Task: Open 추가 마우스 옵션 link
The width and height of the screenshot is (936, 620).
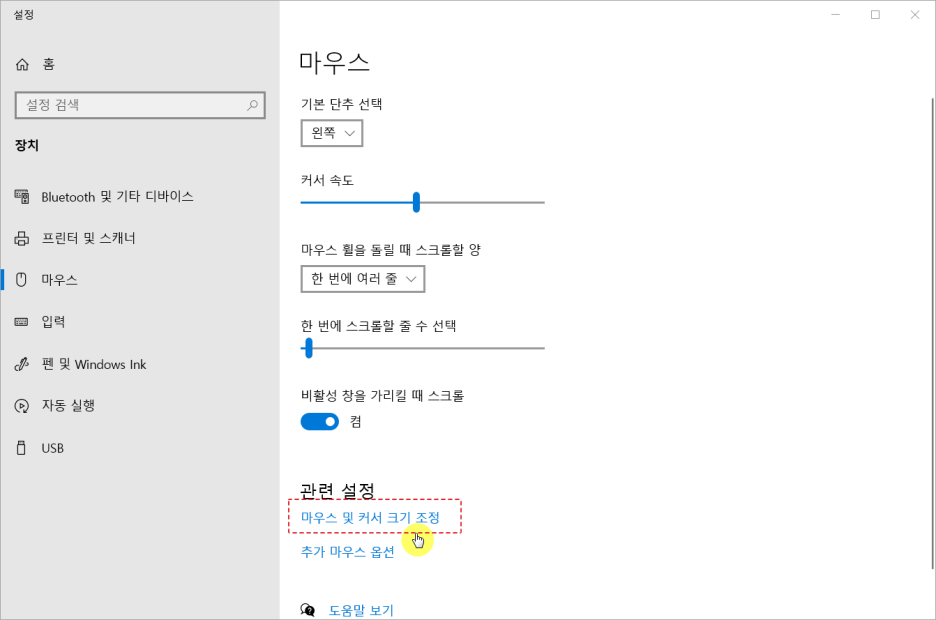Action: 347,552
